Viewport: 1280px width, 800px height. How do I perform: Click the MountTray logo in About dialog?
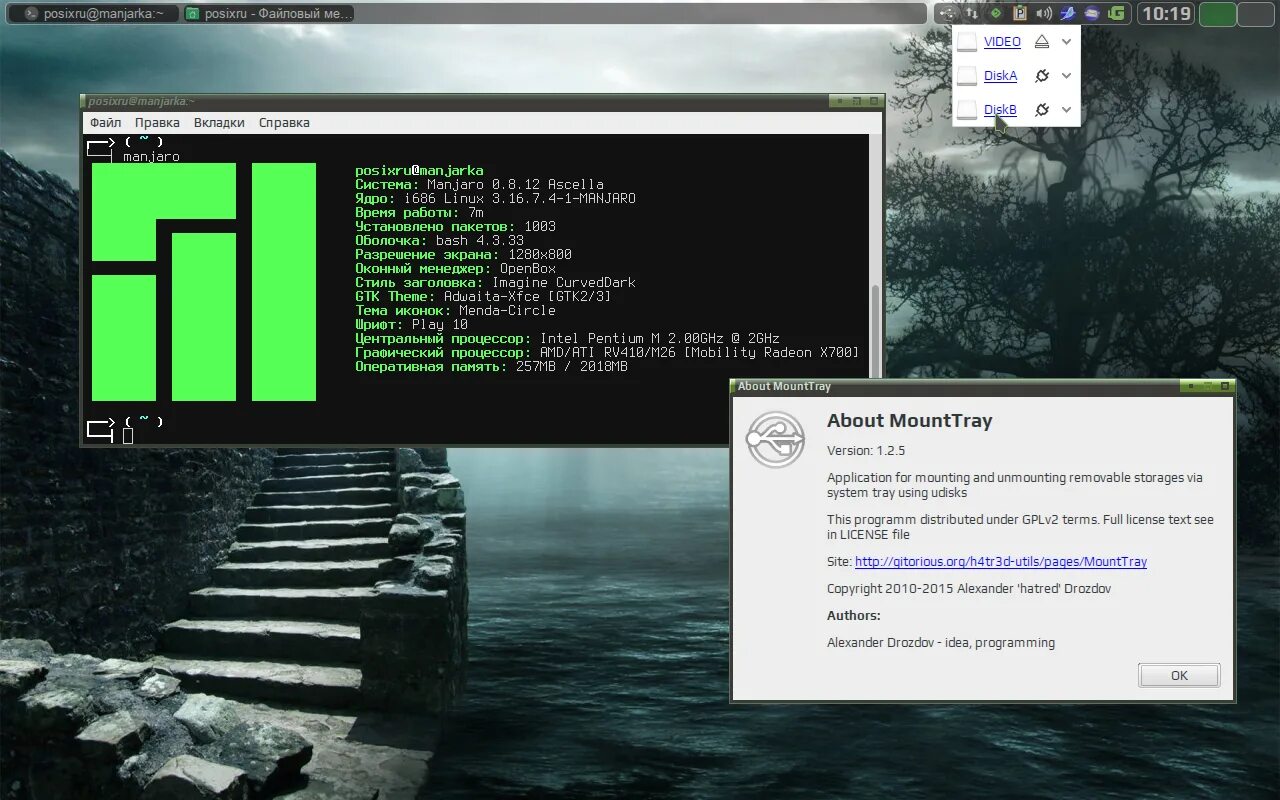pos(776,439)
